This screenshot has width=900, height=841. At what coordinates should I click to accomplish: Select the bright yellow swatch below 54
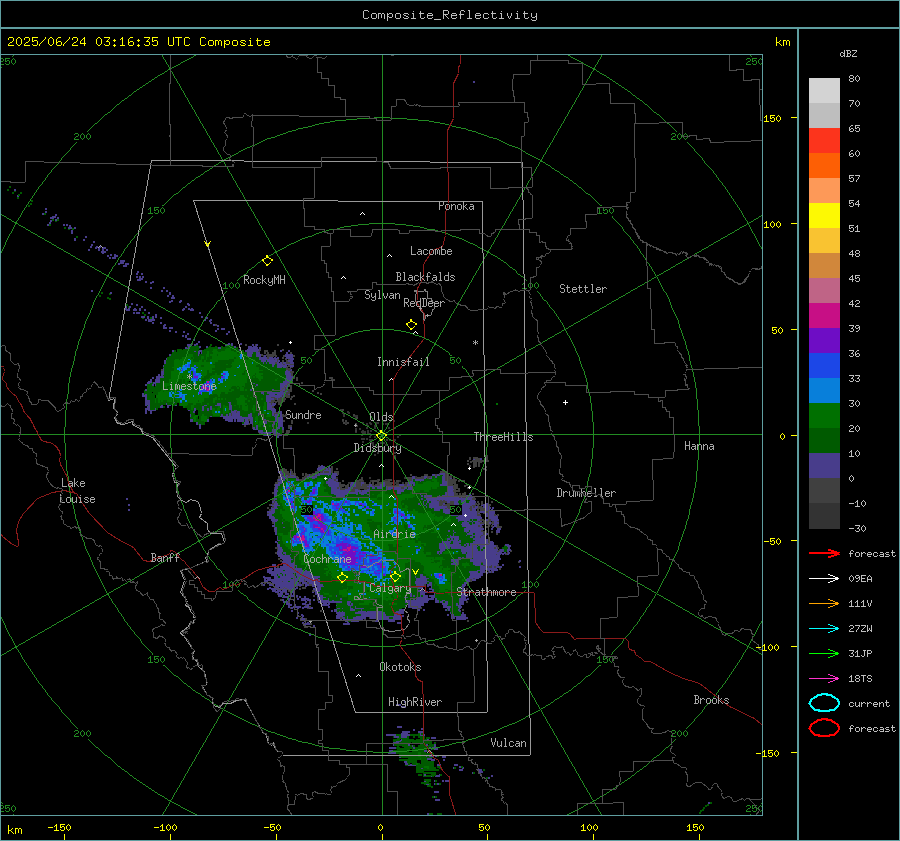coord(824,215)
